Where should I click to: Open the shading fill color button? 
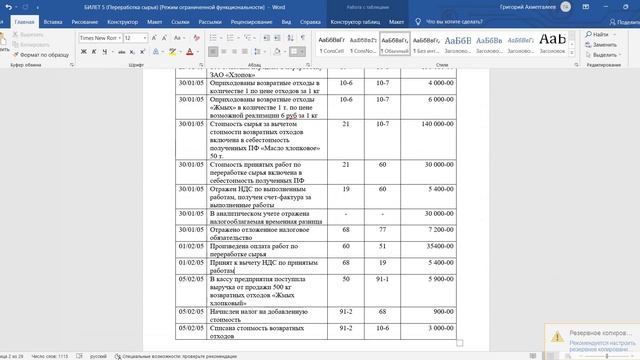(278, 52)
